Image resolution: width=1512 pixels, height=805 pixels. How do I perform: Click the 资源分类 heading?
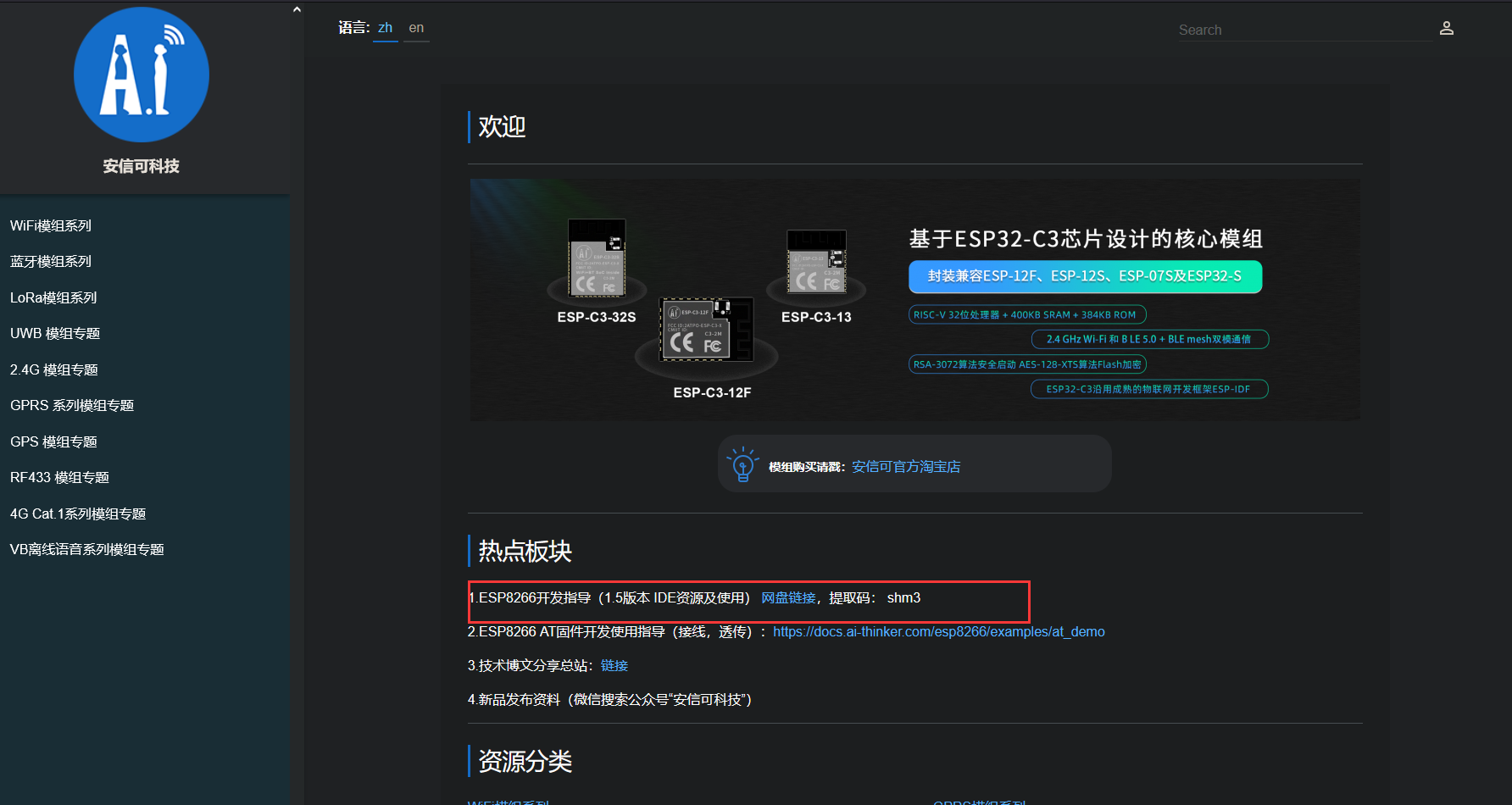pyautogui.click(x=525, y=761)
